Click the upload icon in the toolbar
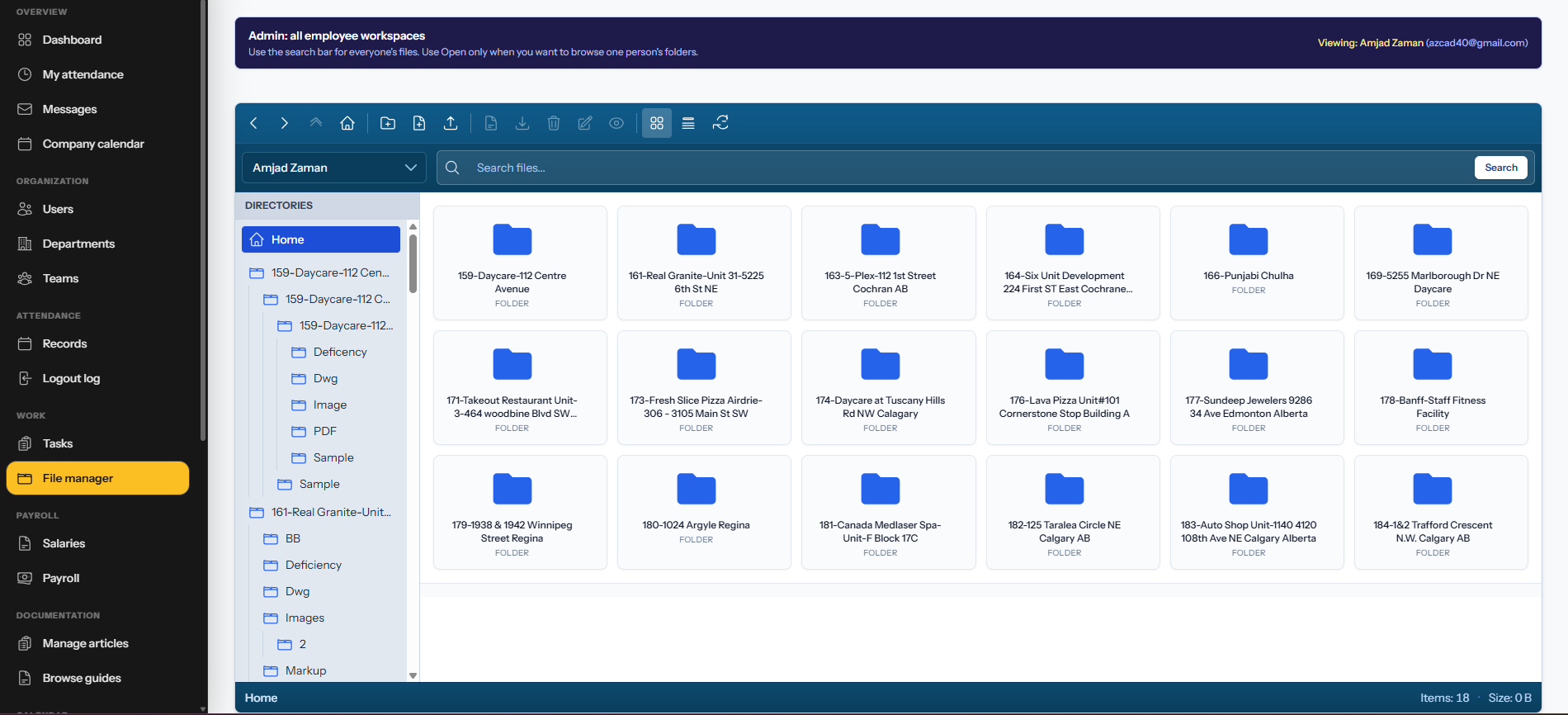Screen dimensions: 1568x715 coord(451,123)
